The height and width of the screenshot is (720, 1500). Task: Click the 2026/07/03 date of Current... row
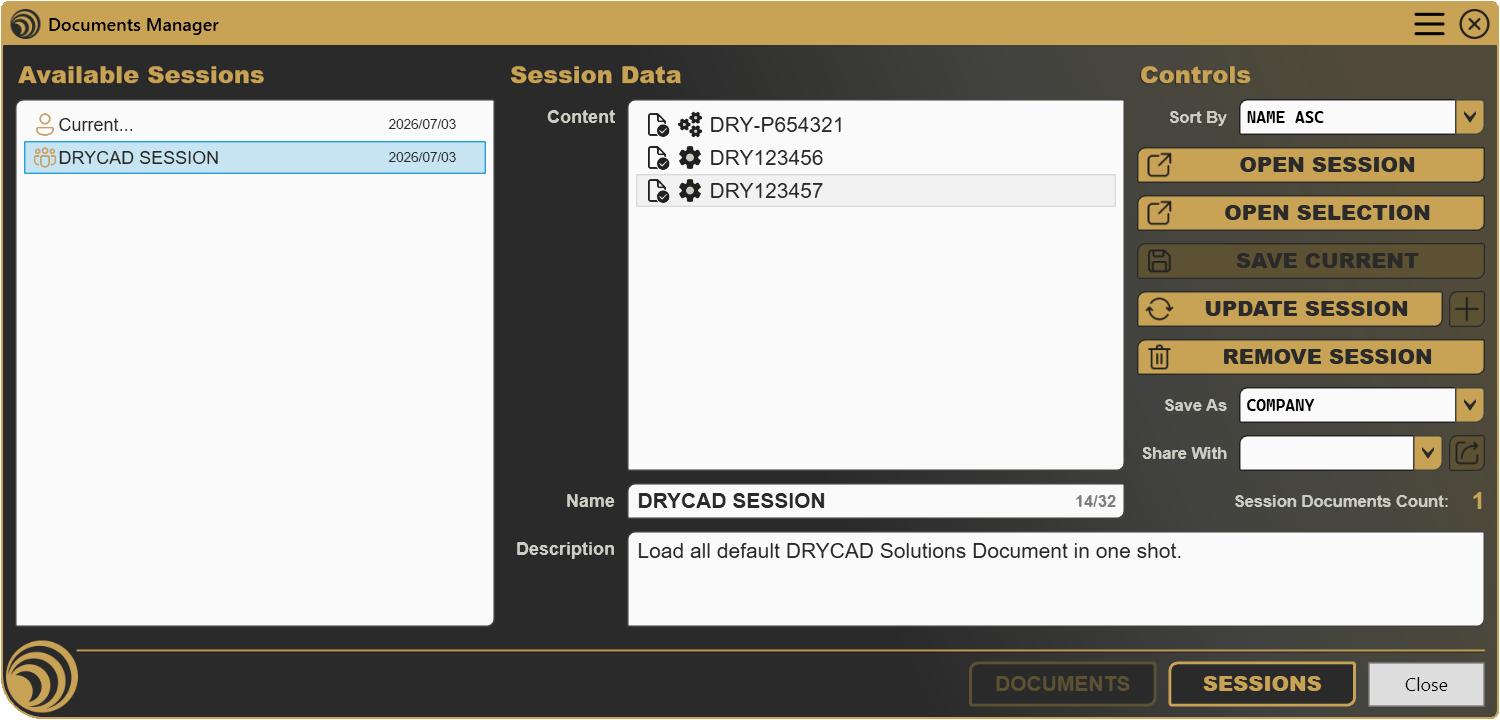(x=422, y=125)
